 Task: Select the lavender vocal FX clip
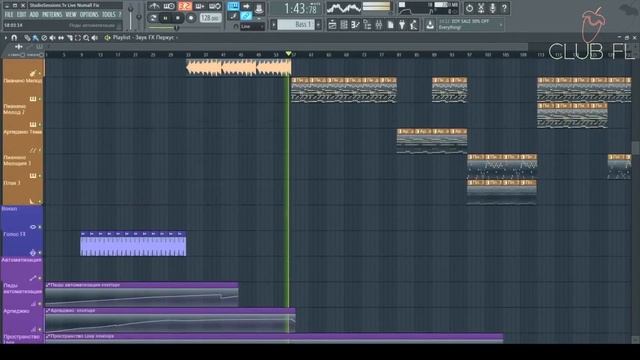[133, 244]
